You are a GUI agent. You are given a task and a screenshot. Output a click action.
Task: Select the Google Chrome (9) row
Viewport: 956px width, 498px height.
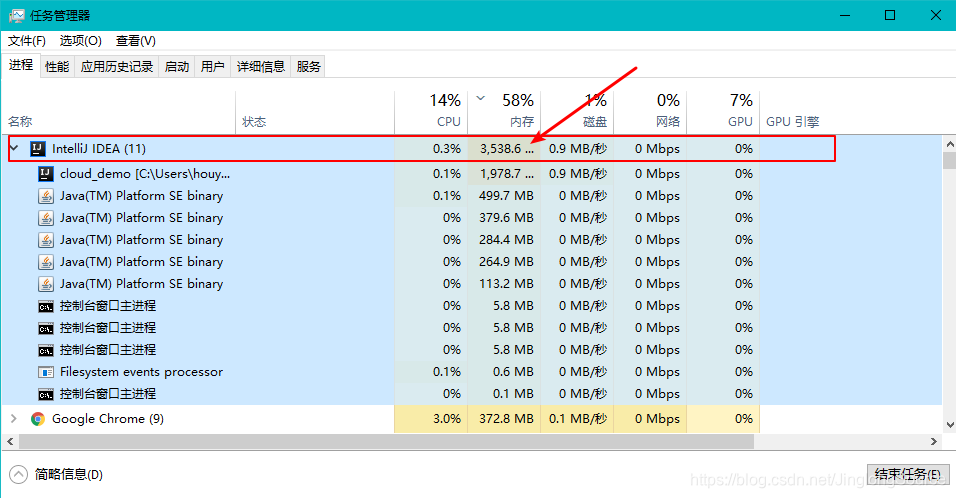(x=473, y=419)
